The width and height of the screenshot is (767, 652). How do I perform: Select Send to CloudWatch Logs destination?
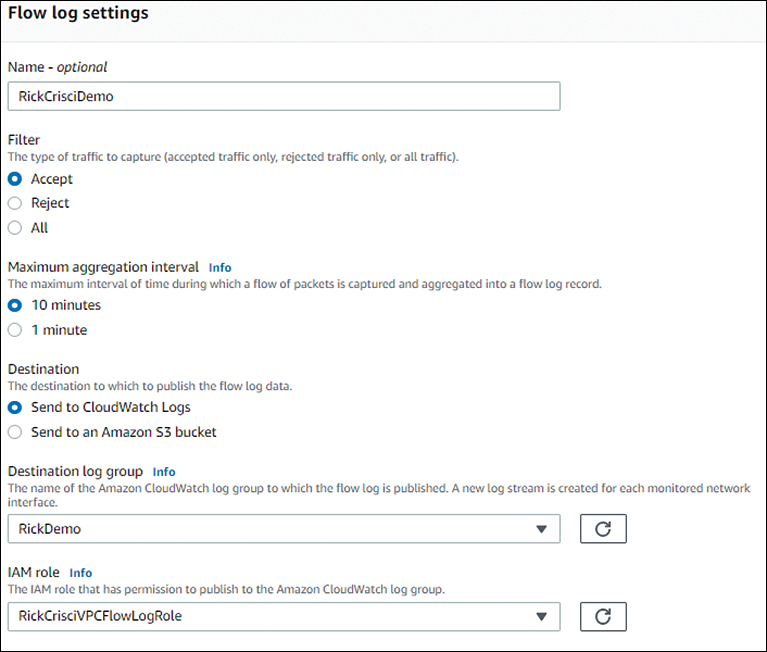[x=15, y=407]
